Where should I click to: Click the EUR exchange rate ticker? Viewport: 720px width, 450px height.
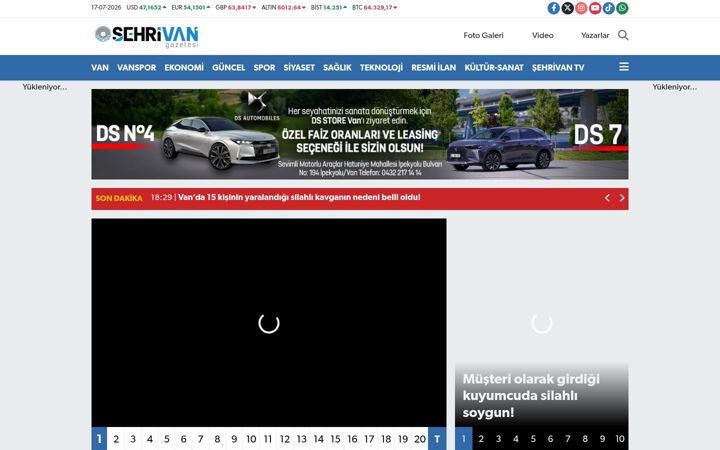(191, 7)
